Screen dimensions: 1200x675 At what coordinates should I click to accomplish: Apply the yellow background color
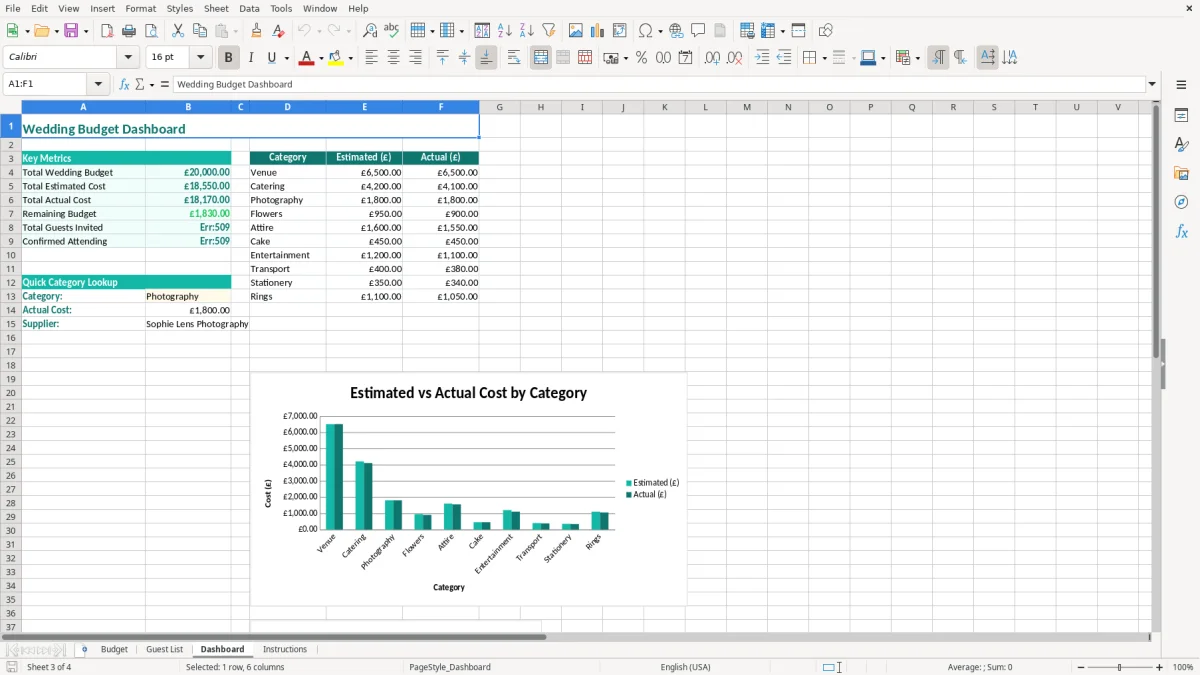coord(335,57)
